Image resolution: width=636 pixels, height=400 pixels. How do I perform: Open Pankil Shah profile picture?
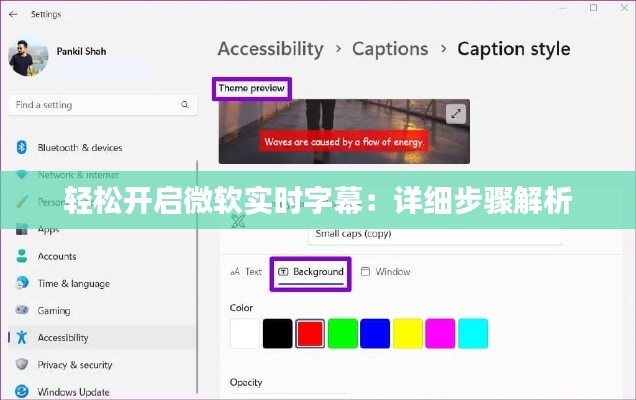coord(28,57)
